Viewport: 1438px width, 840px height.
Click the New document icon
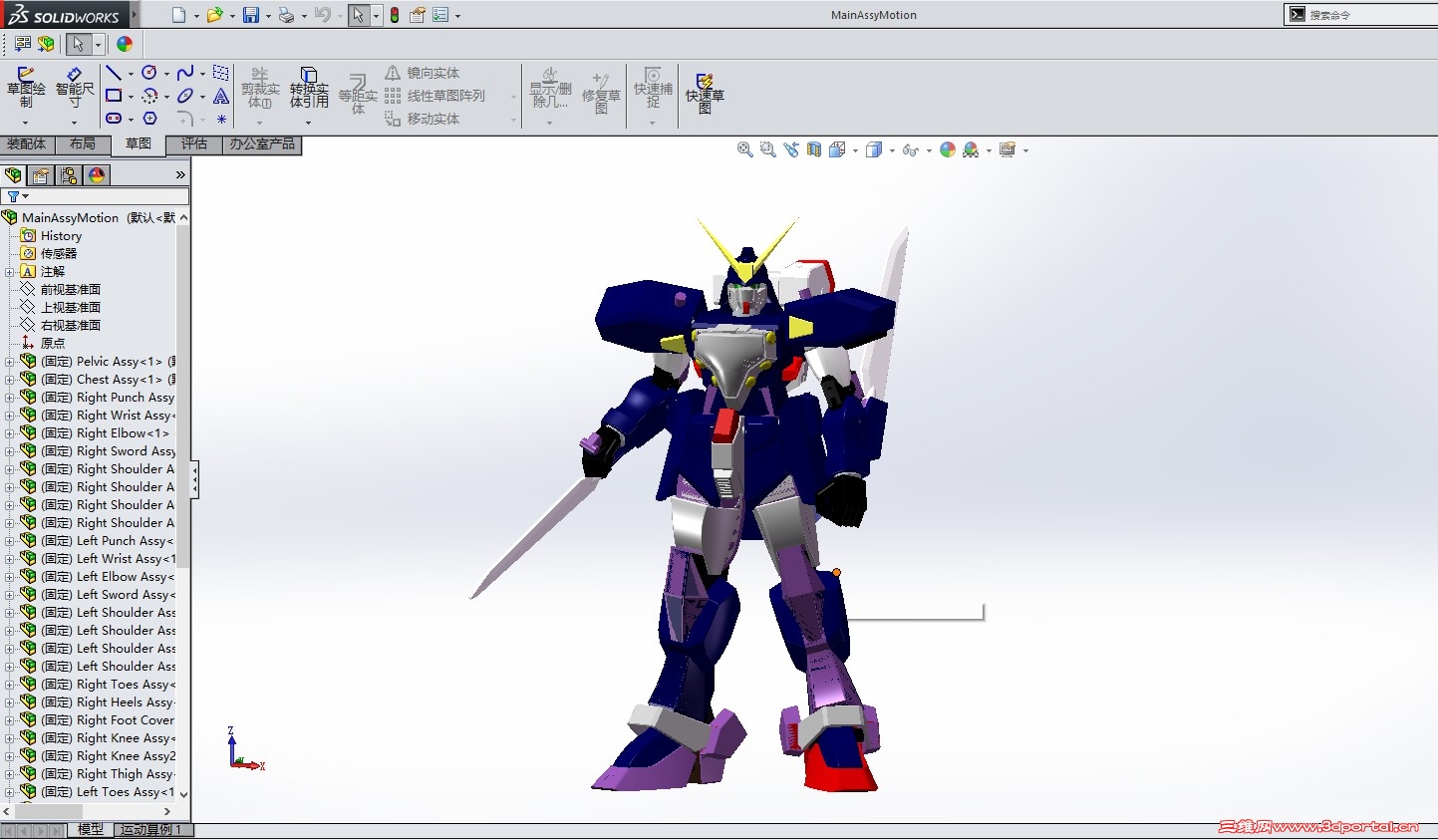[178, 15]
